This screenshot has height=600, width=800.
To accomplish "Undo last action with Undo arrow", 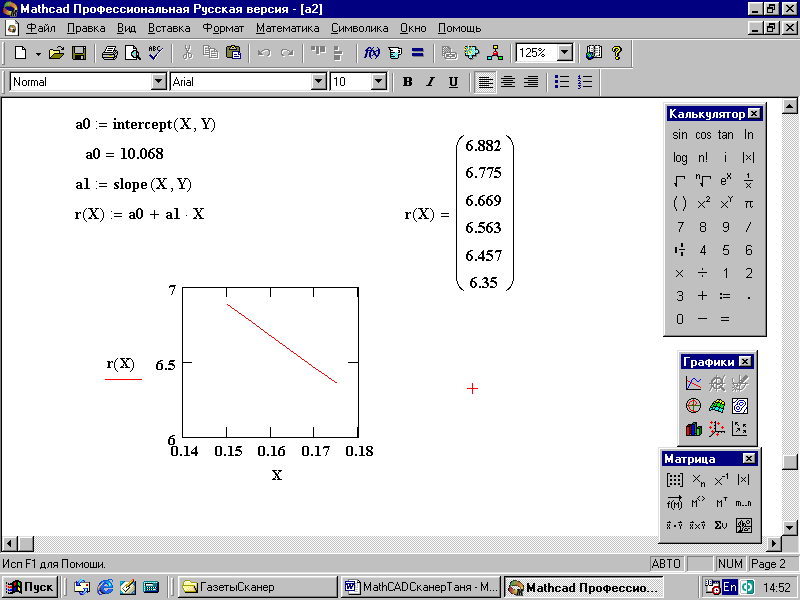I will [264, 53].
